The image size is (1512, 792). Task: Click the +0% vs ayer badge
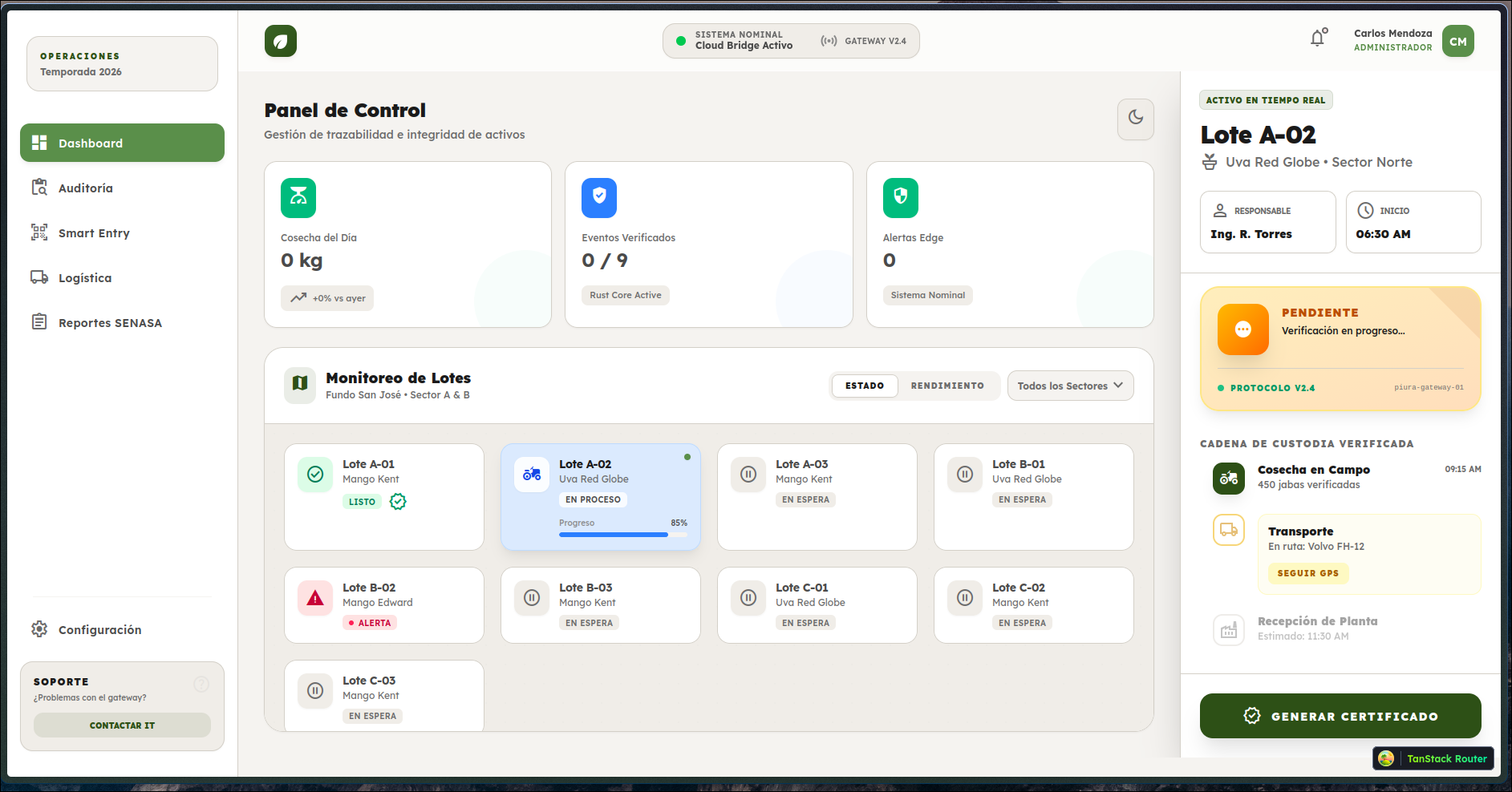coord(327,297)
